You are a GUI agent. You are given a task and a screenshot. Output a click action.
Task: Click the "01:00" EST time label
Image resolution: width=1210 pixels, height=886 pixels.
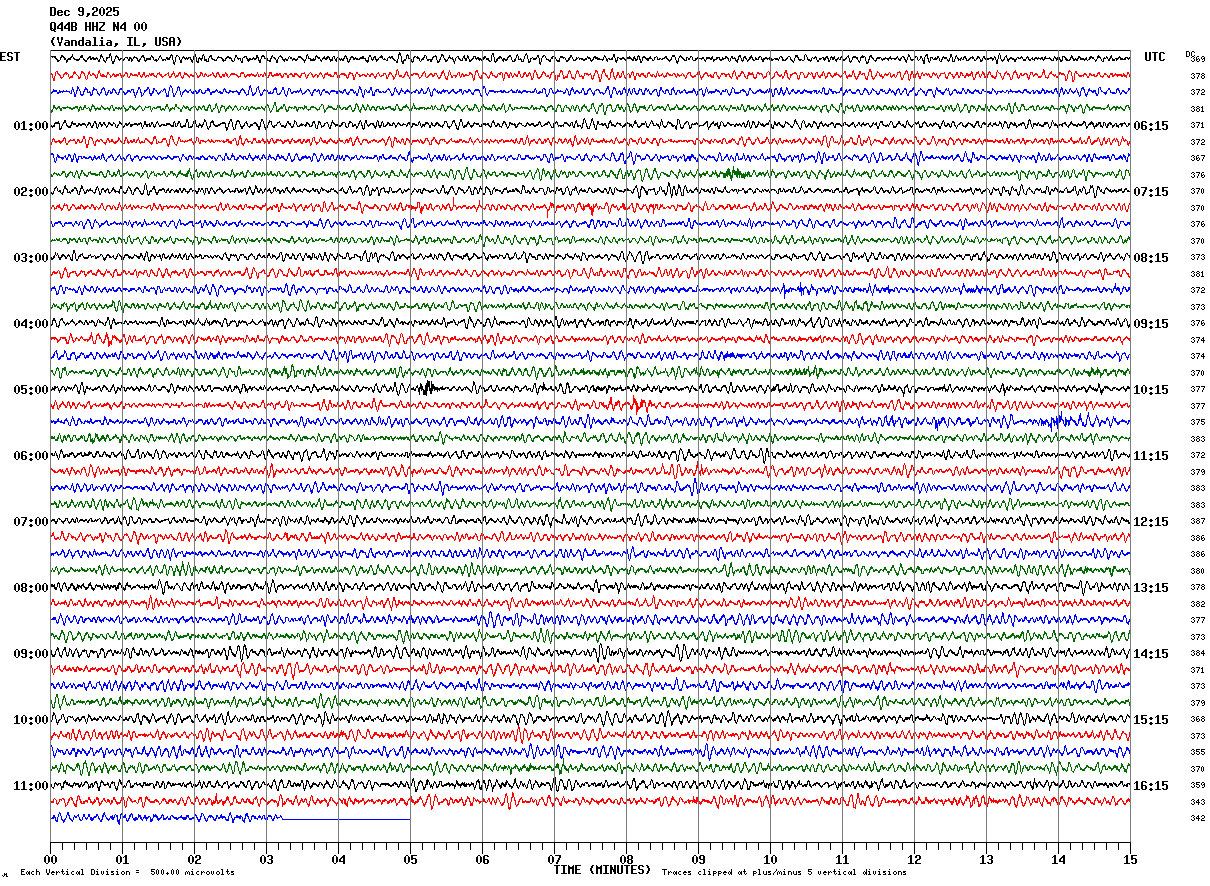[30, 126]
